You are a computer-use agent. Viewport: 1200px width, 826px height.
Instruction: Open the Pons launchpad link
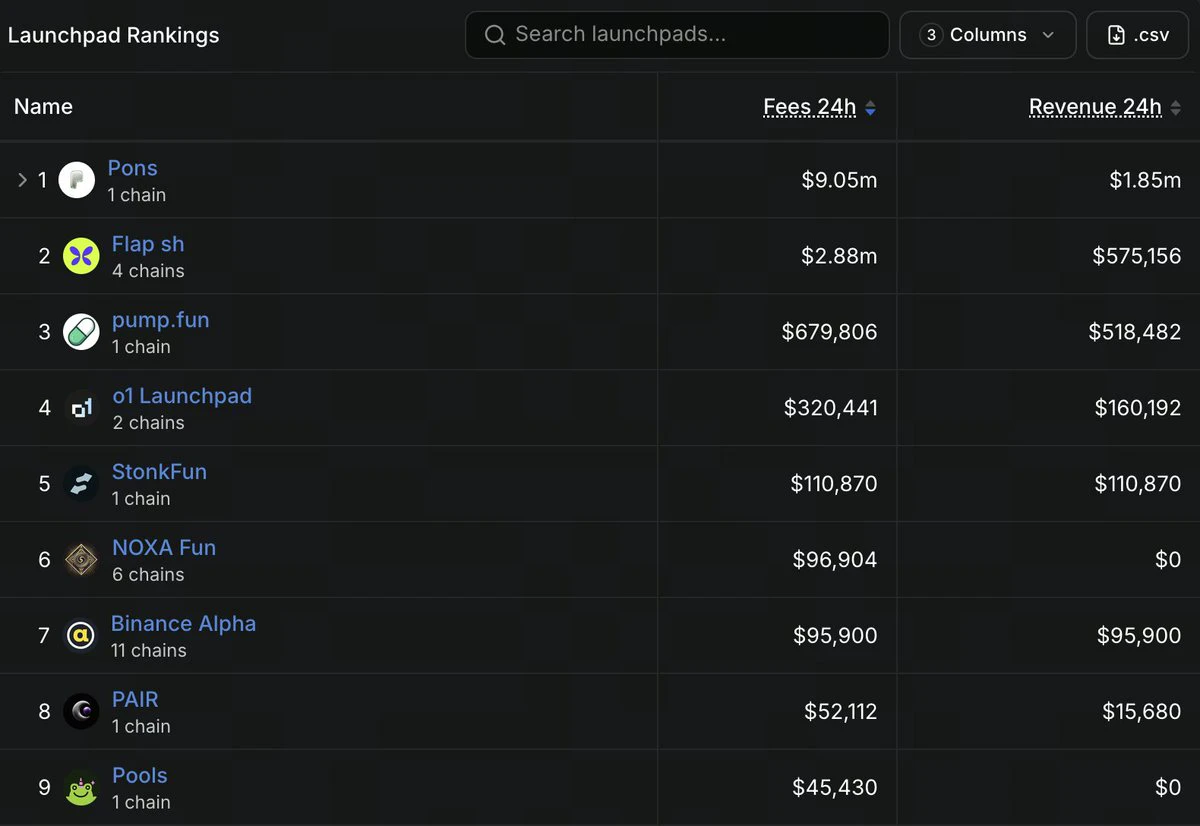(x=133, y=168)
